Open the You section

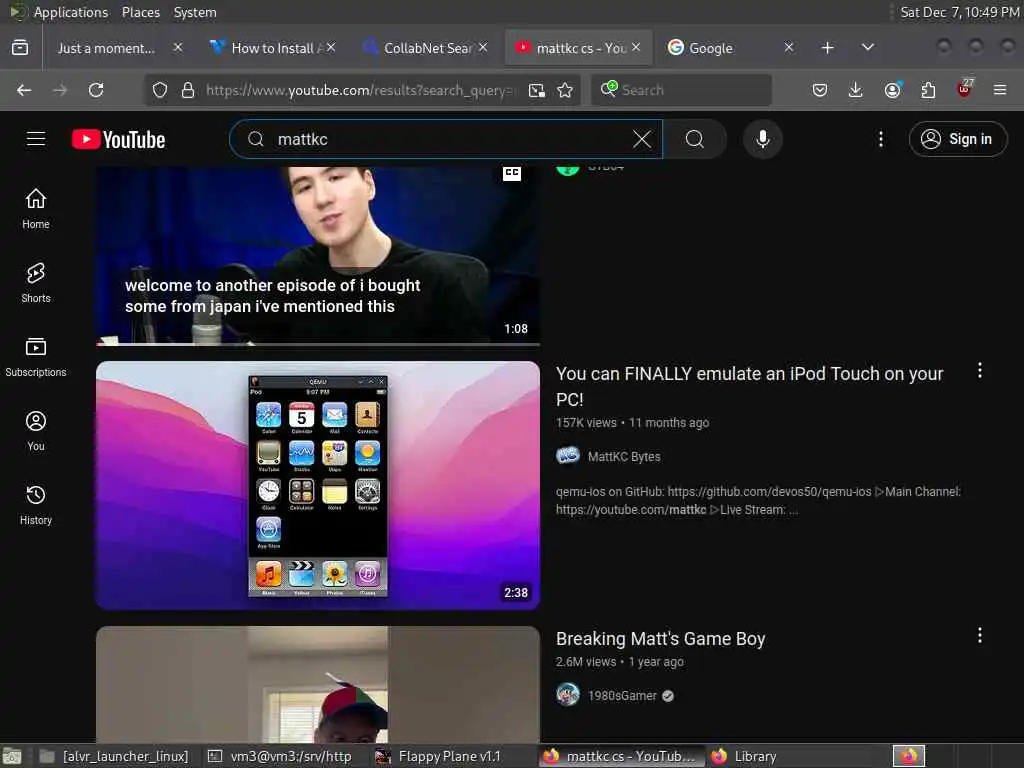coord(36,431)
